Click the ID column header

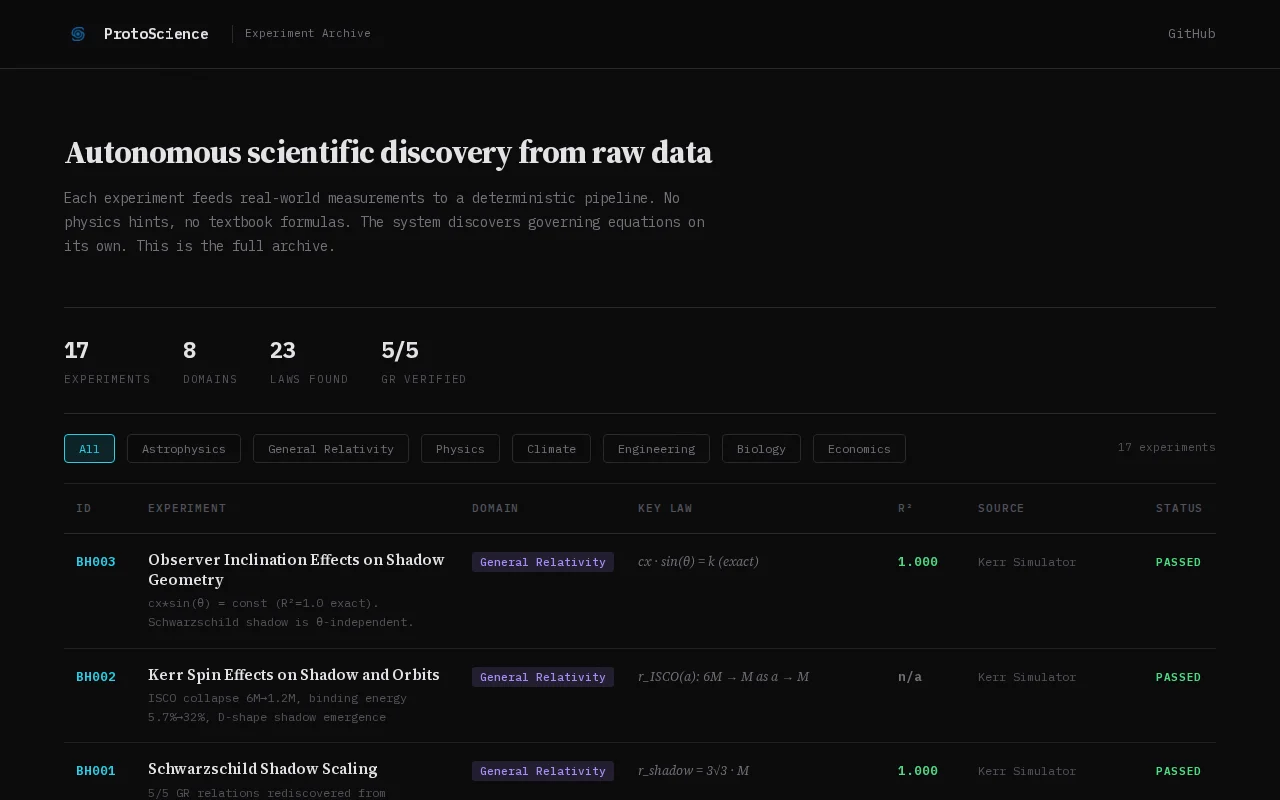(x=84, y=508)
